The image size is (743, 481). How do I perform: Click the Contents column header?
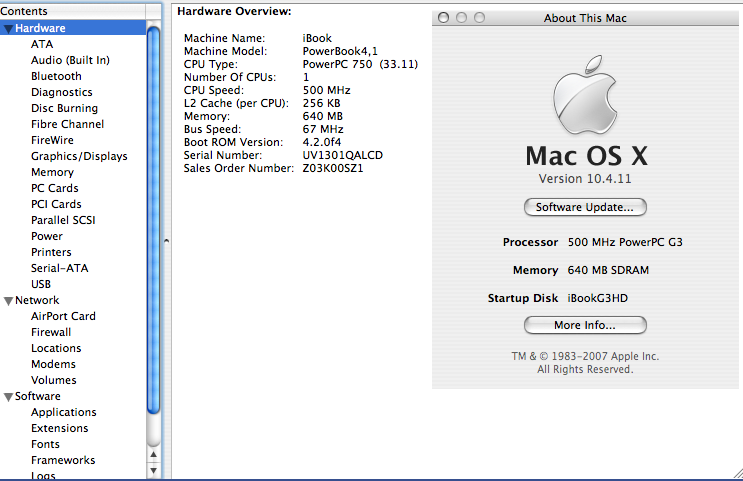click(73, 11)
